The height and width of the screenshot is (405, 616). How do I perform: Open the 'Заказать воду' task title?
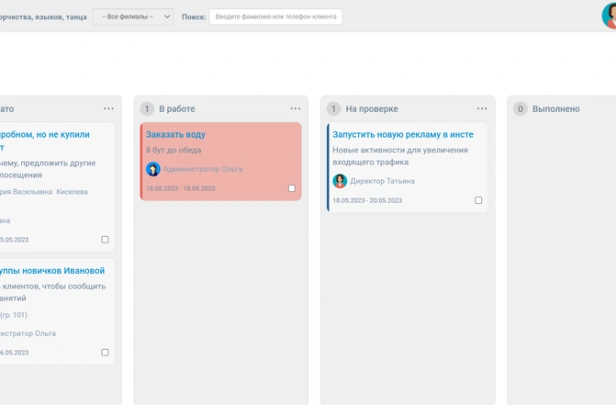176,134
